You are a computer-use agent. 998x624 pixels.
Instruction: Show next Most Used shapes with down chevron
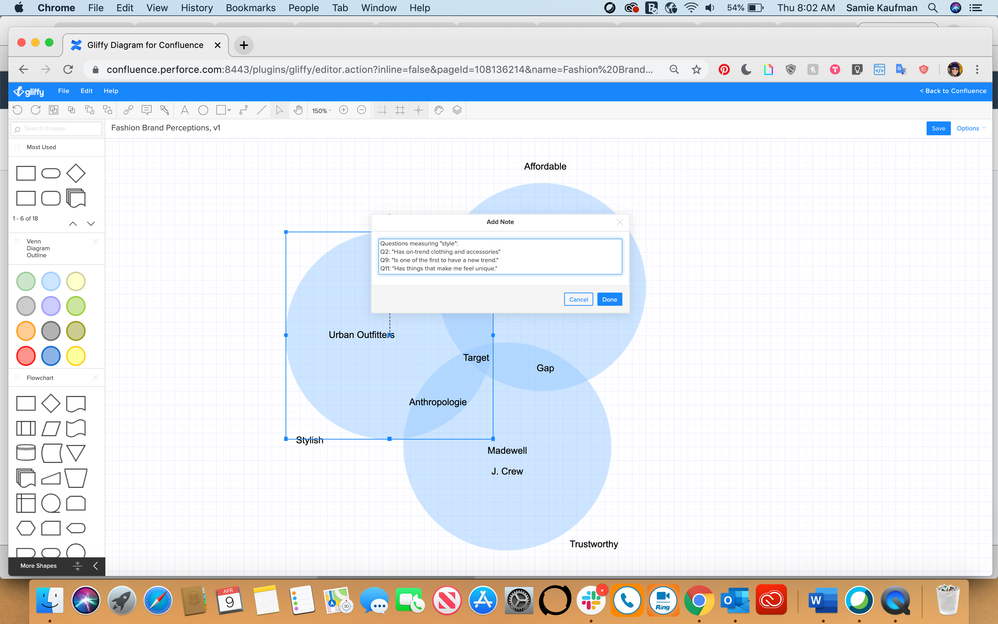(x=91, y=223)
